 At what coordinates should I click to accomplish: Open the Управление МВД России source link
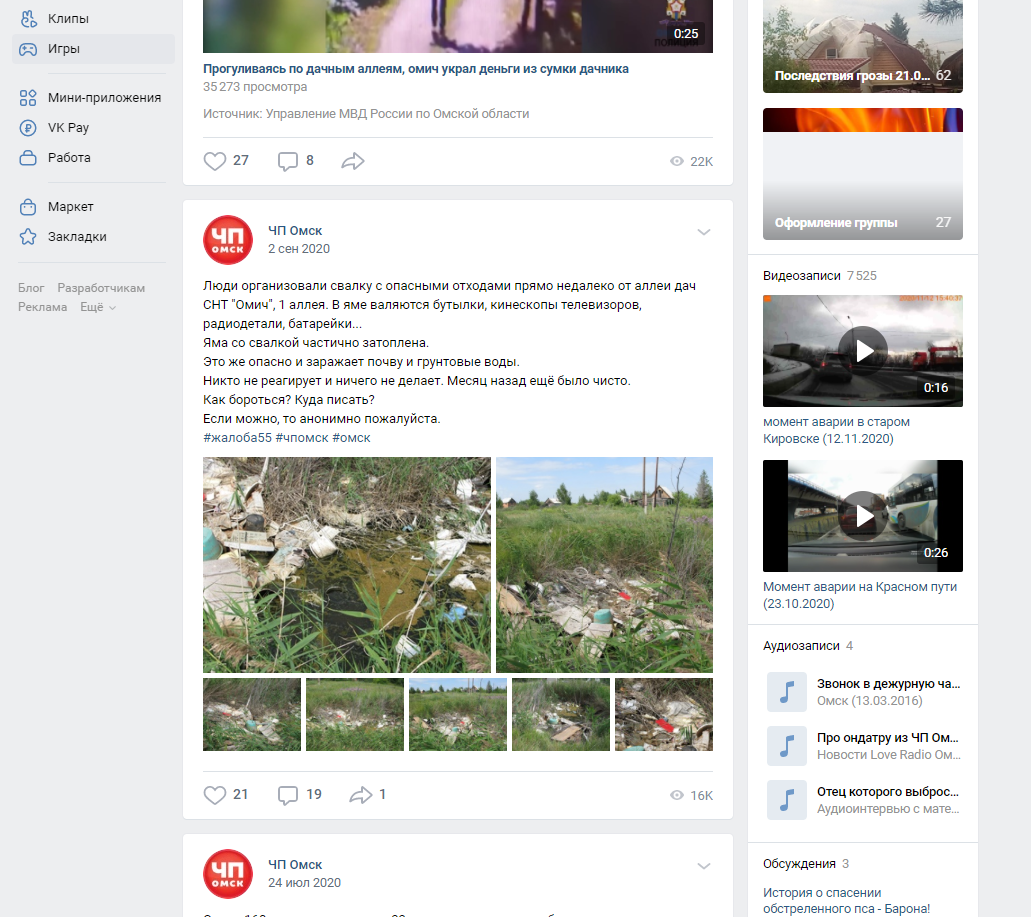(x=397, y=114)
